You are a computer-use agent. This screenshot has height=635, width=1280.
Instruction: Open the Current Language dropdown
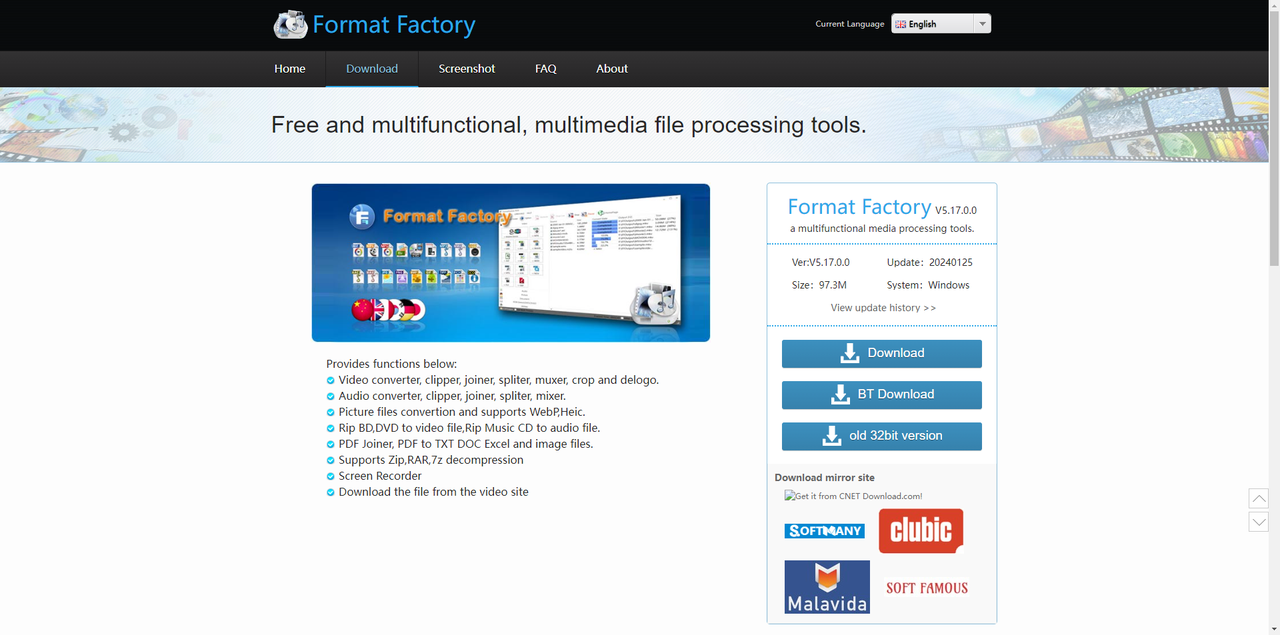tap(941, 24)
